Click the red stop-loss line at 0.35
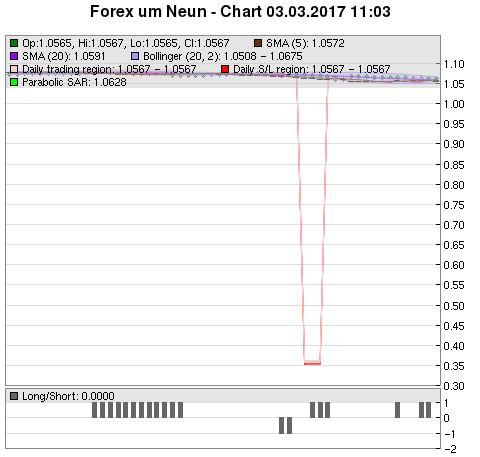This screenshot has height=457, width=480. [312, 364]
